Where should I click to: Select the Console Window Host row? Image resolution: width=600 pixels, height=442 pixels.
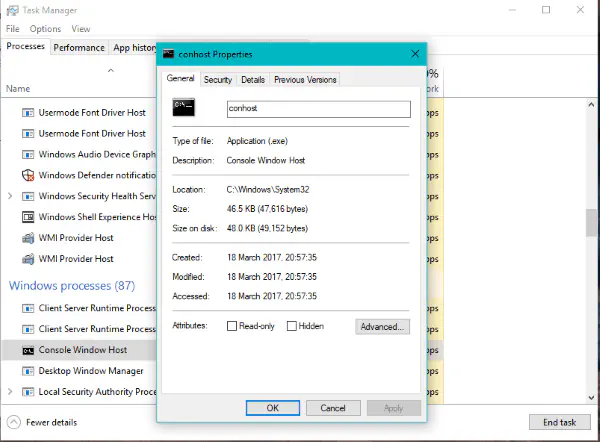78,350
